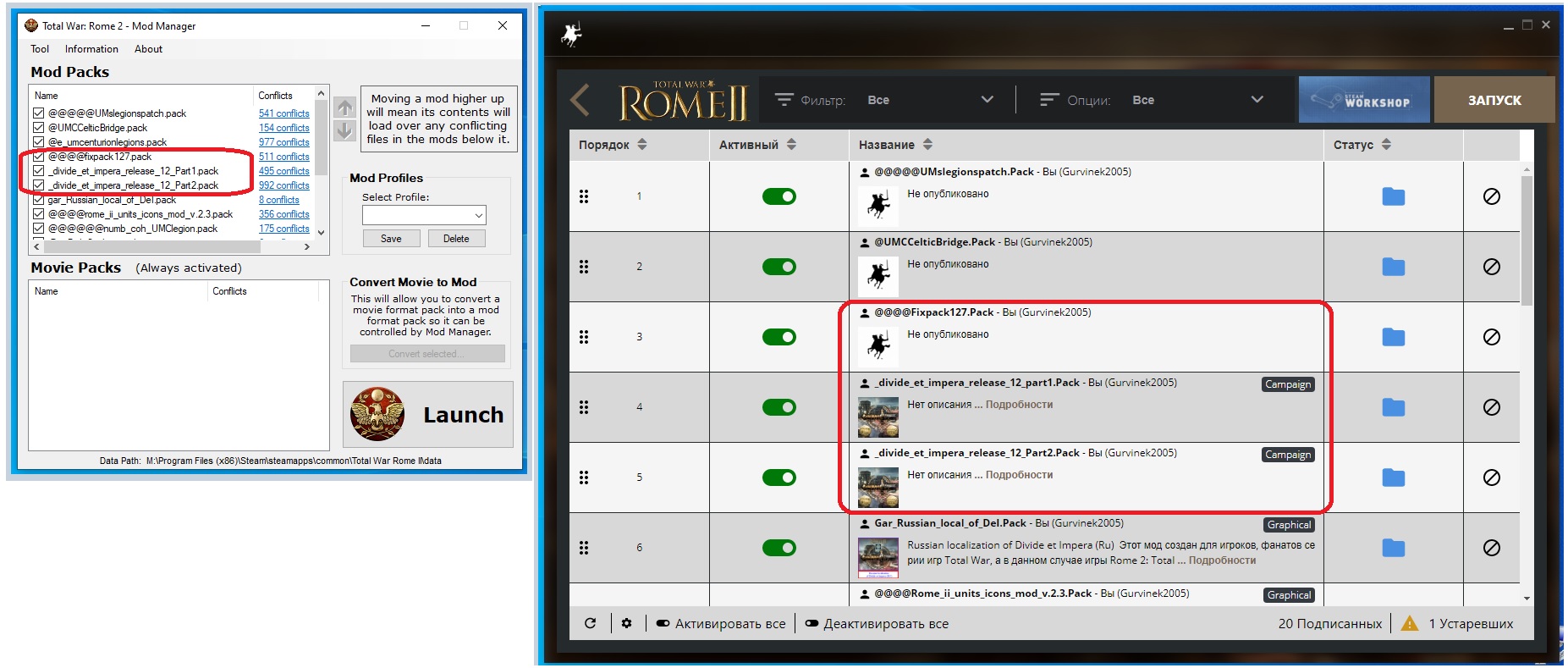Open the Information menu

click(x=91, y=49)
